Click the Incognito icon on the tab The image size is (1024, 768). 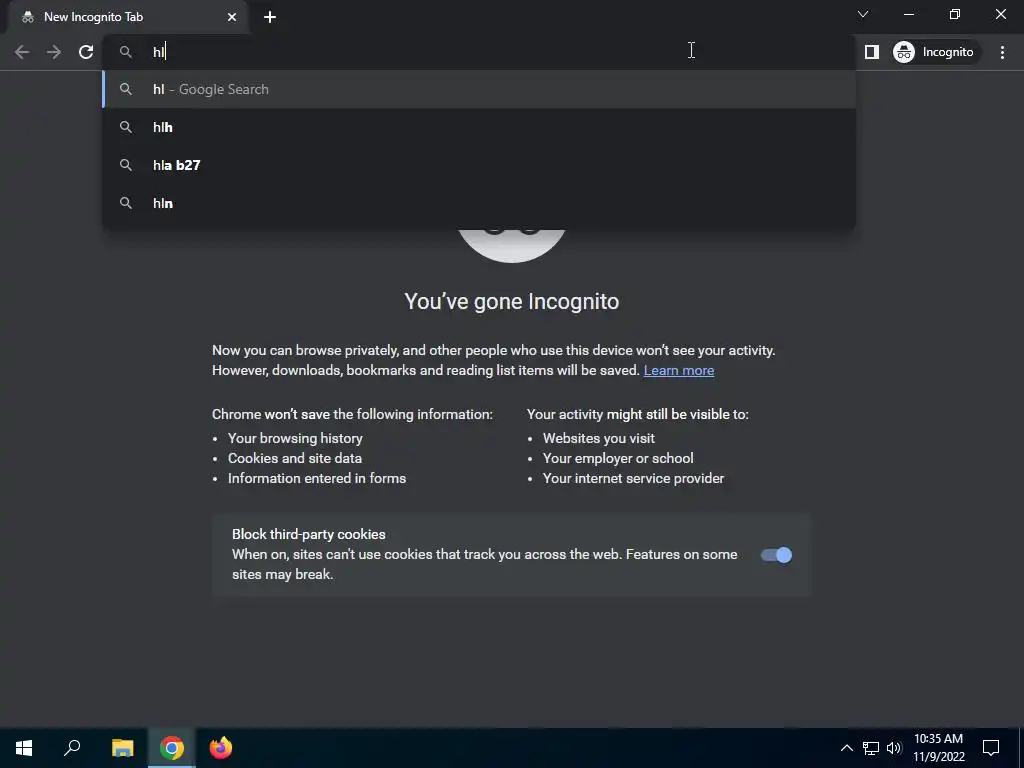(28, 17)
